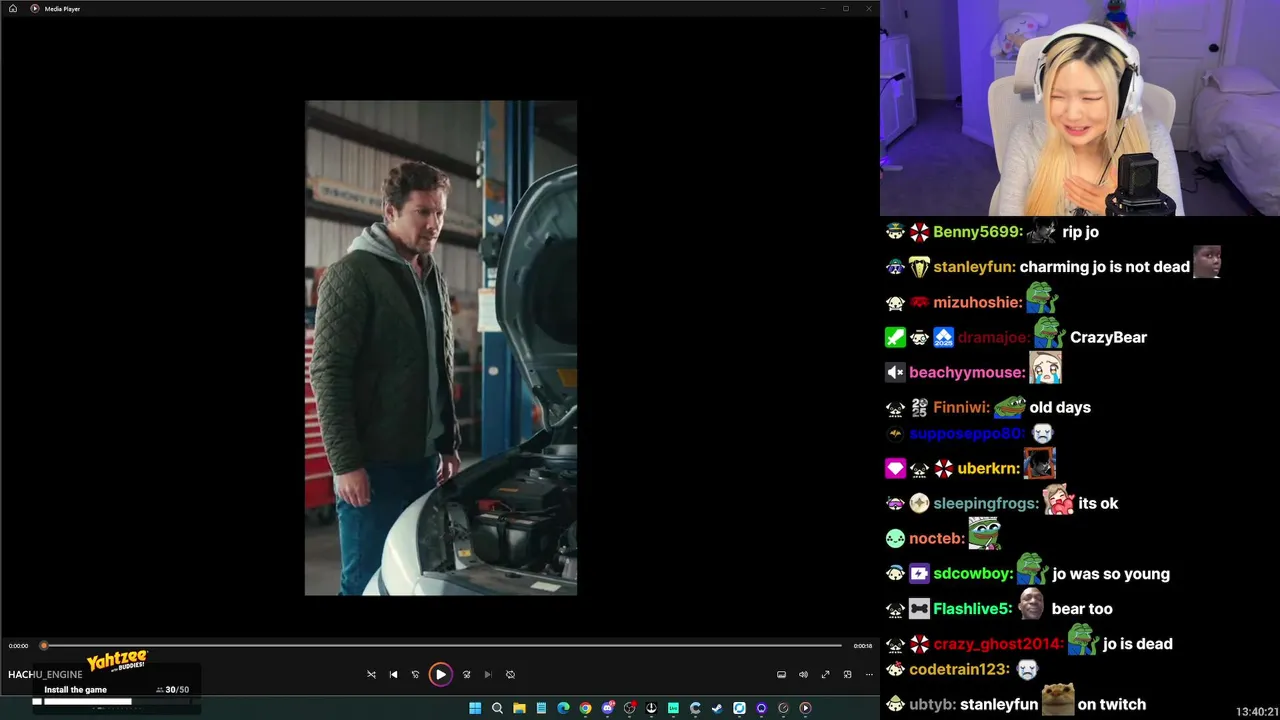Open the Windows Start menu
The height and width of the screenshot is (720, 1280).
pos(475,708)
